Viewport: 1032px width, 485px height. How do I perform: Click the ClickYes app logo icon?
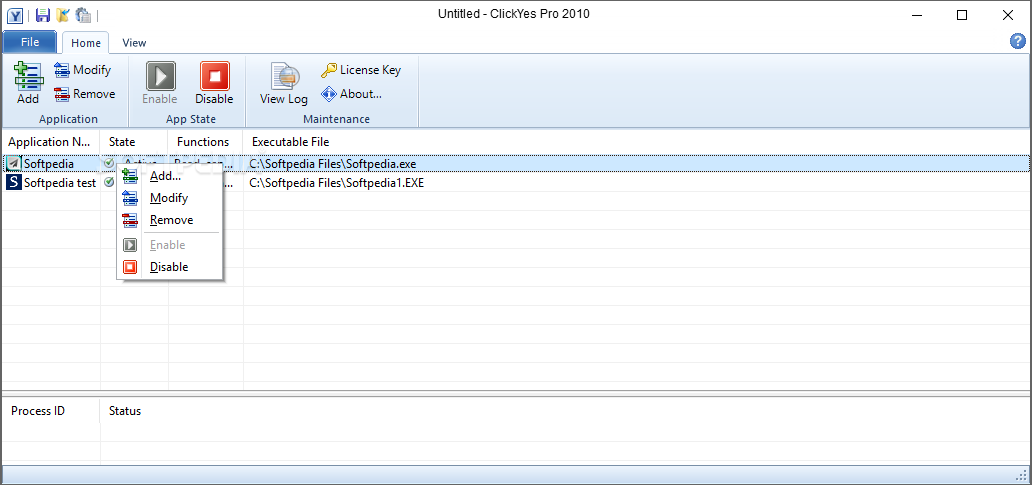pyautogui.click(x=15, y=15)
